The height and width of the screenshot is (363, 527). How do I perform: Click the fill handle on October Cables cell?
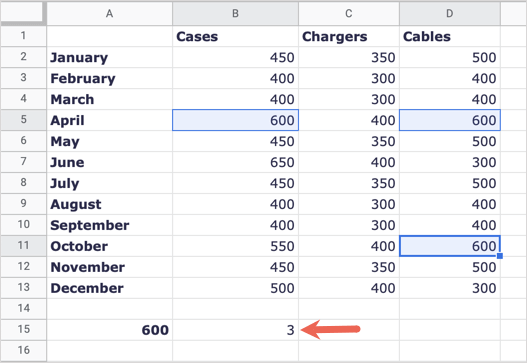(x=500, y=256)
